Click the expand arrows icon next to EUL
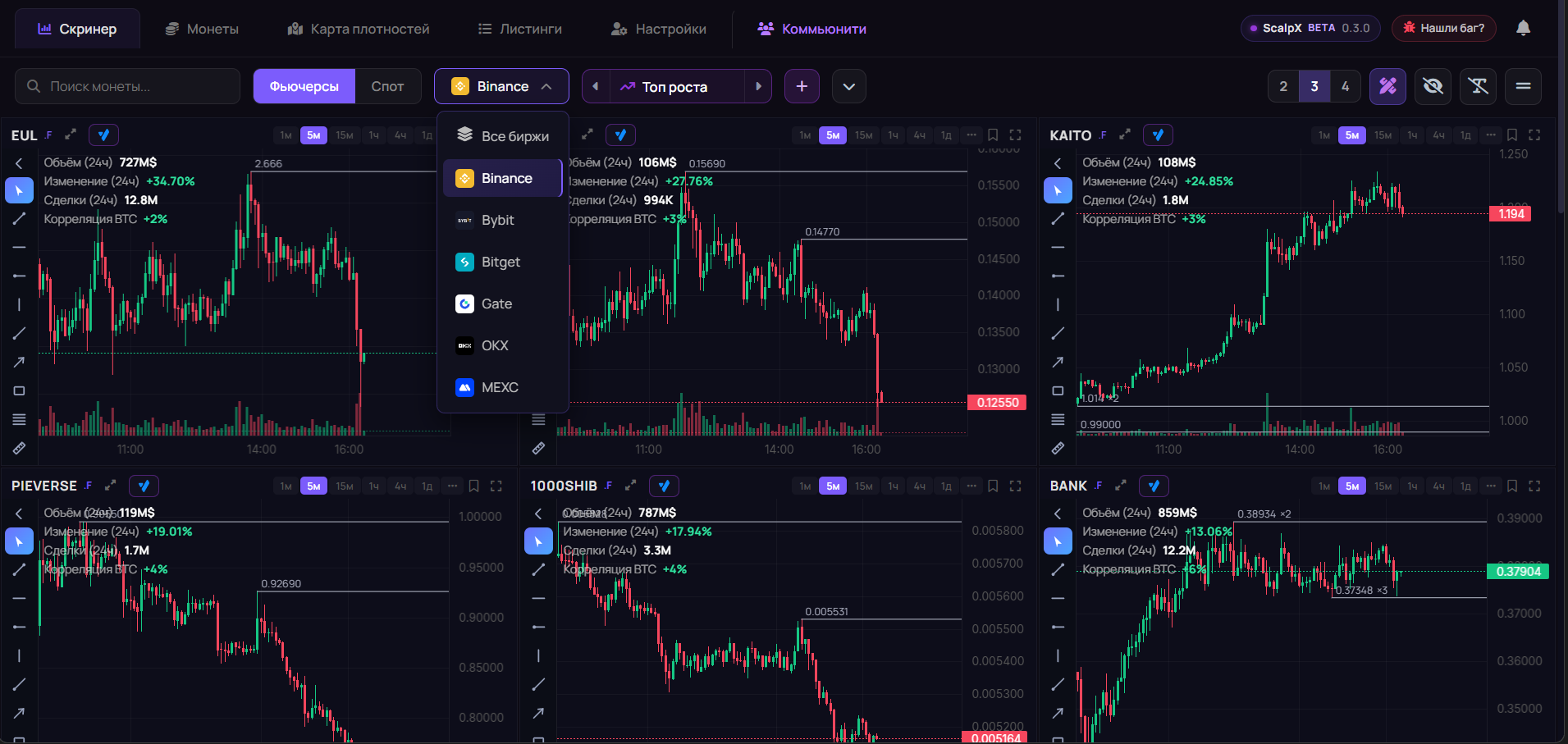This screenshot has width=1568, height=744. (x=71, y=135)
